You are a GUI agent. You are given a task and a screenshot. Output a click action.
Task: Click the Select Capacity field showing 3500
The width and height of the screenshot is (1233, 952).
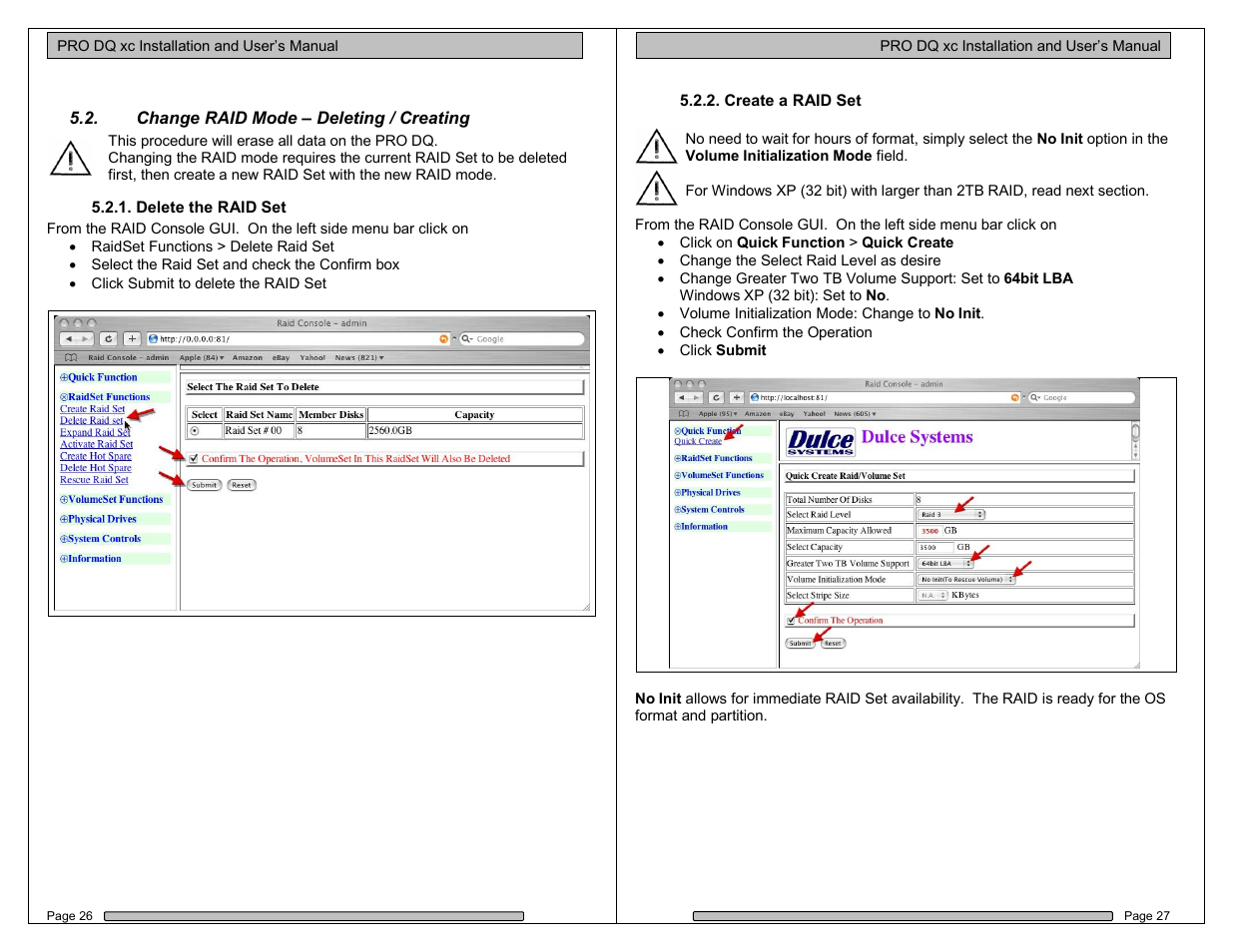pos(934,548)
